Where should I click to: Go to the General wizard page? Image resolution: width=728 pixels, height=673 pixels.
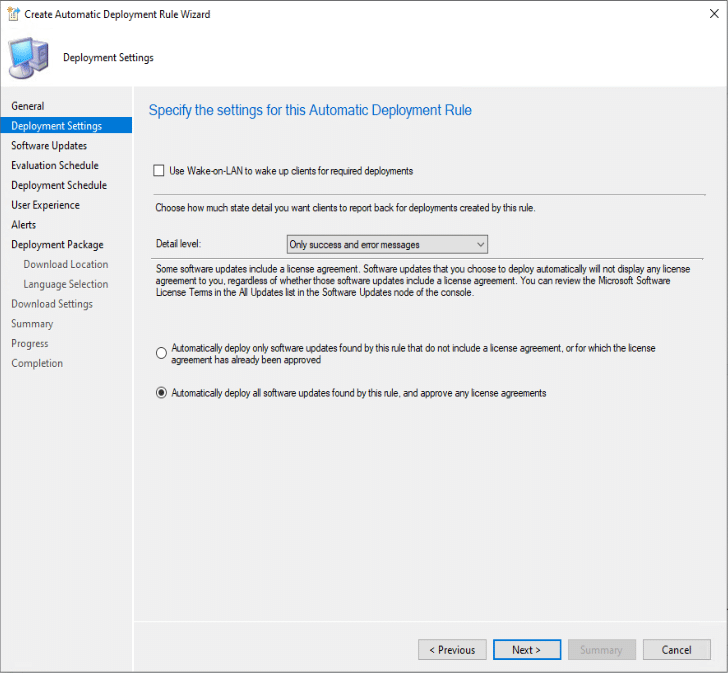tap(28, 106)
